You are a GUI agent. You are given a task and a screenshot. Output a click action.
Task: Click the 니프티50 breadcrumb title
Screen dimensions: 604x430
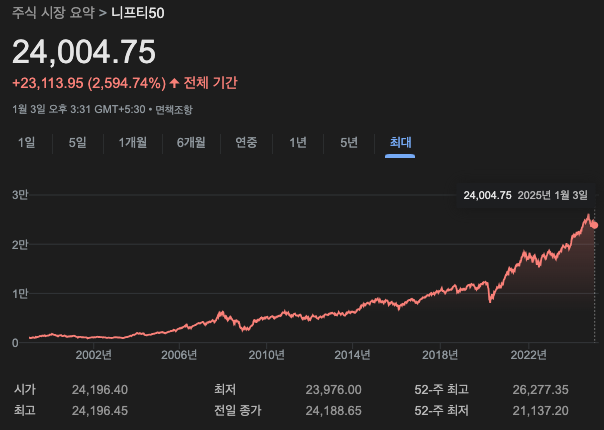(x=138, y=13)
